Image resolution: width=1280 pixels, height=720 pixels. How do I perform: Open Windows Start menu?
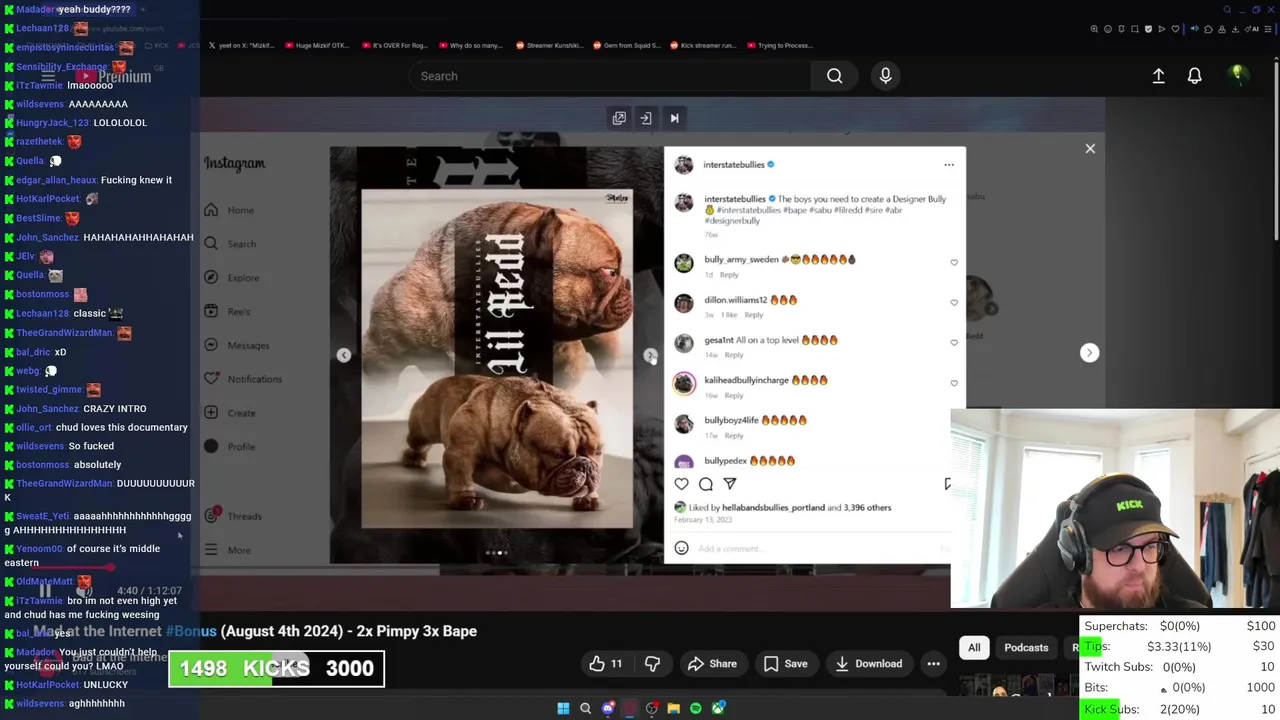(x=563, y=708)
